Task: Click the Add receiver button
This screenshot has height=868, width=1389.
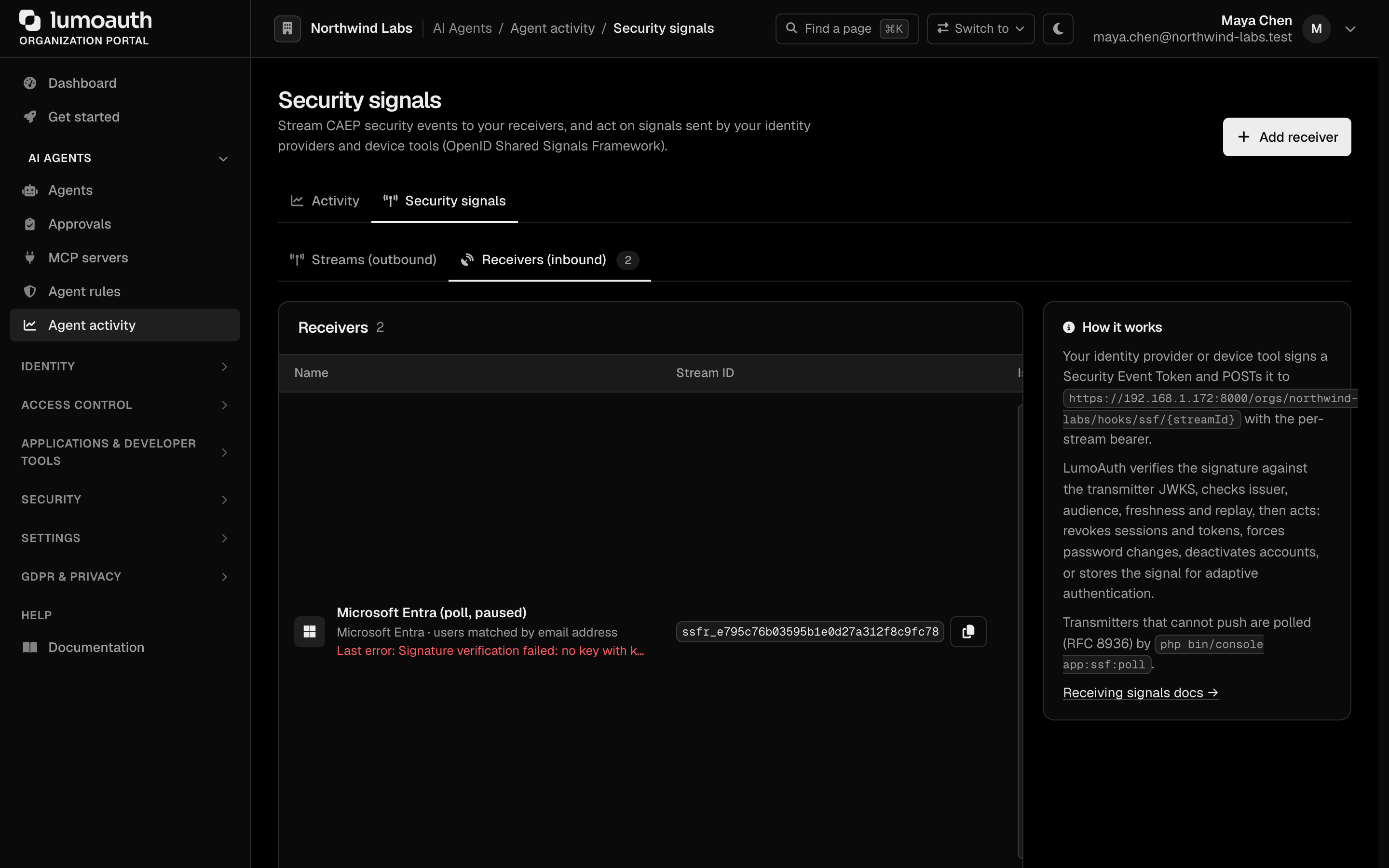Action: pos(1286,137)
